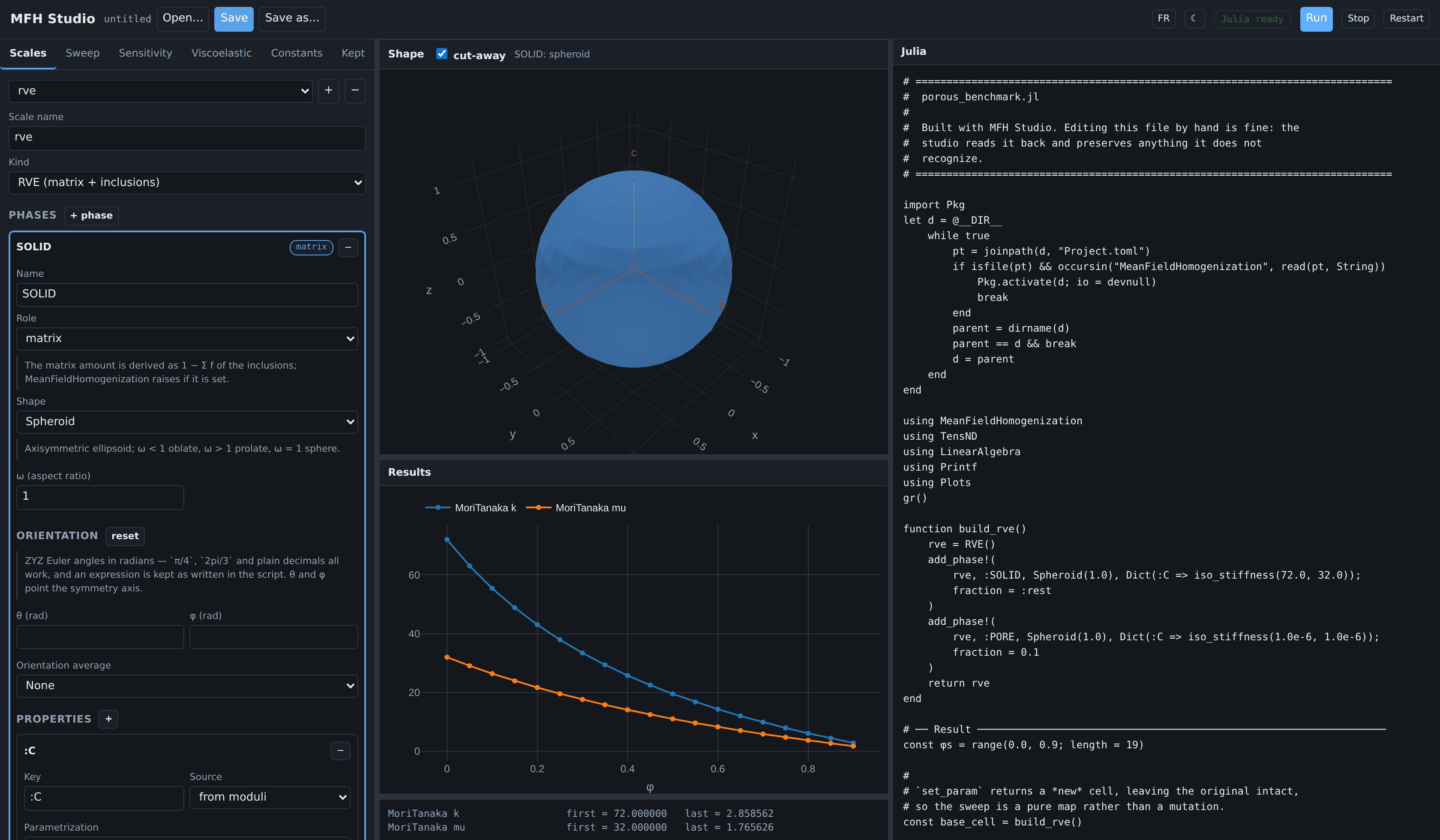
Task: Switch language with FR button
Action: [1164, 19]
